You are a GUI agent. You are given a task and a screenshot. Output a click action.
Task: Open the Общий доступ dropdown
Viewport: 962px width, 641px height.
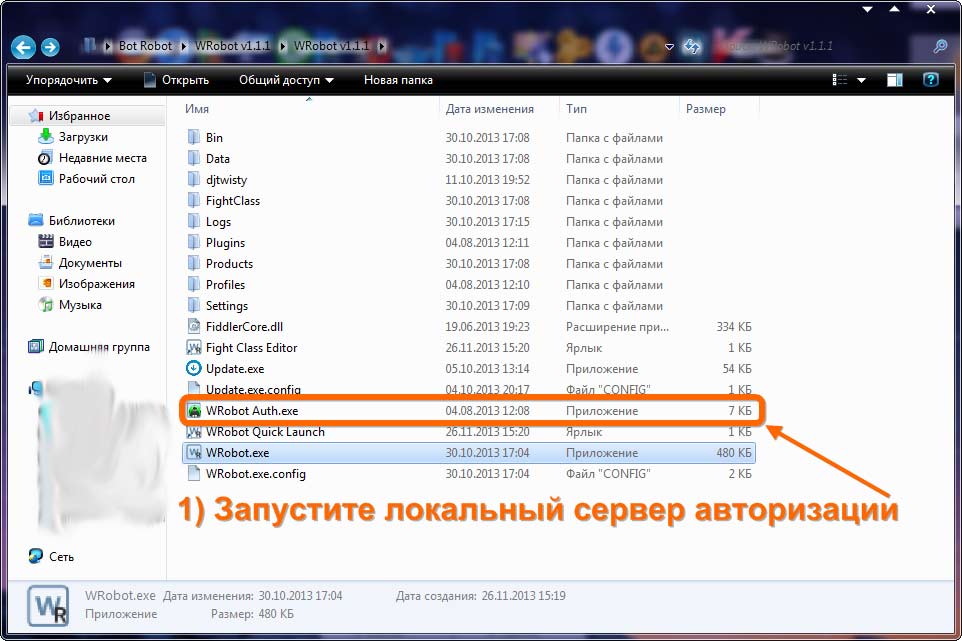(x=286, y=80)
